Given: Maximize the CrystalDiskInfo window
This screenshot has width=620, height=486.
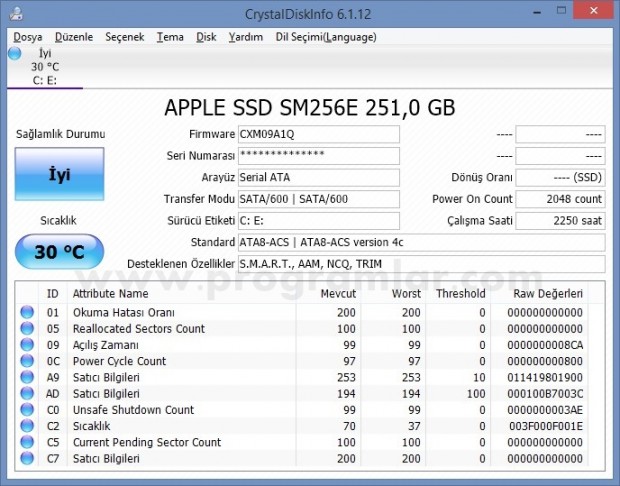Looking at the screenshot, I should [x=561, y=11].
